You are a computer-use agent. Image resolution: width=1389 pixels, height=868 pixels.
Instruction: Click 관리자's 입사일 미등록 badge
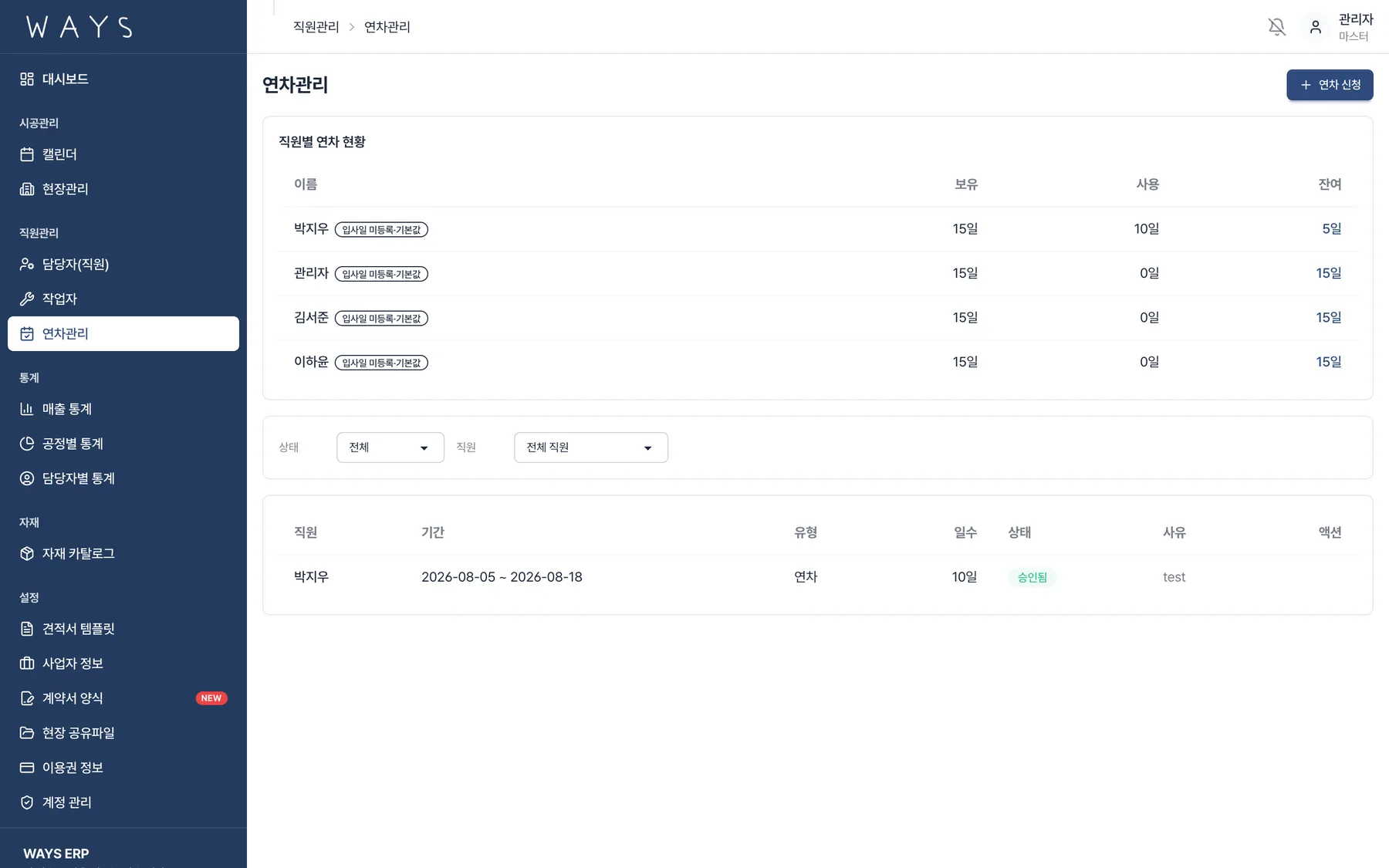pos(381,274)
